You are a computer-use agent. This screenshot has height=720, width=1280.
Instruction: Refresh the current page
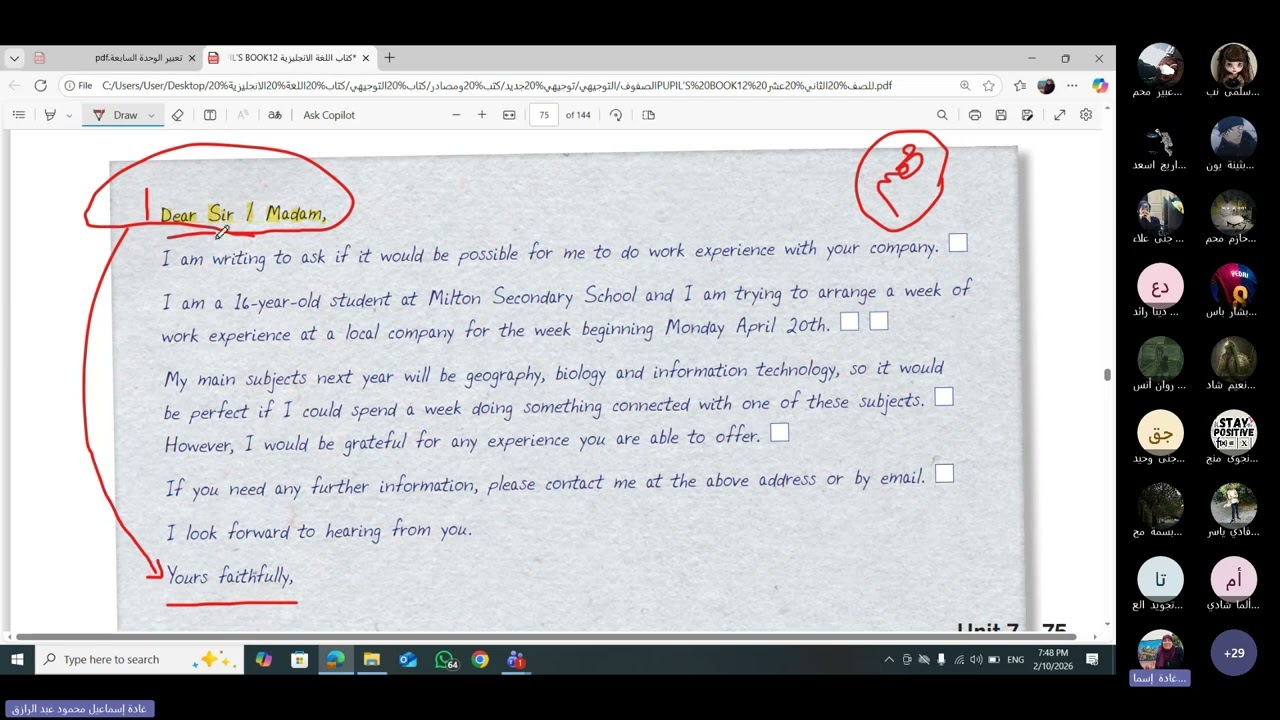(41, 86)
